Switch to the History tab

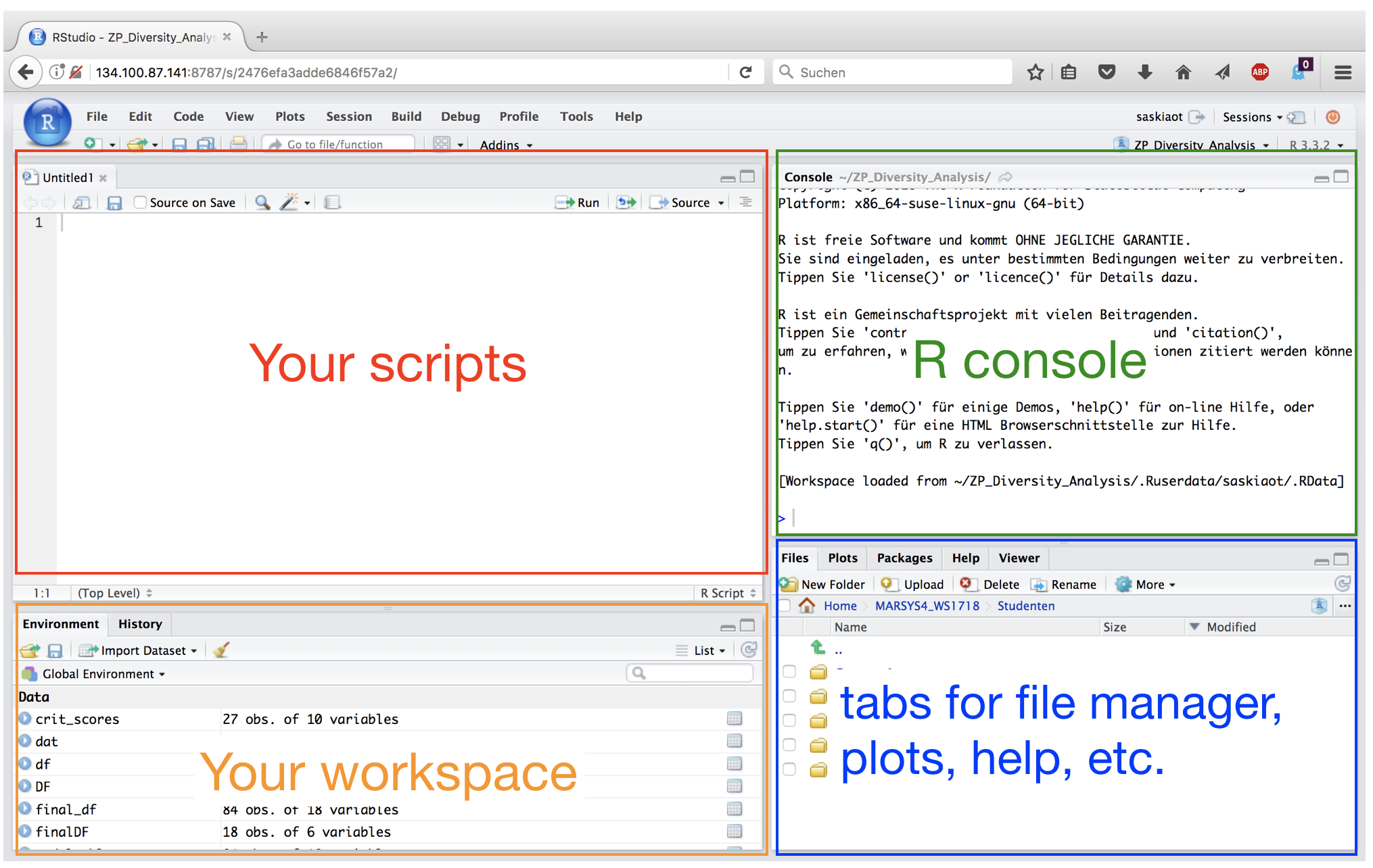(x=140, y=624)
